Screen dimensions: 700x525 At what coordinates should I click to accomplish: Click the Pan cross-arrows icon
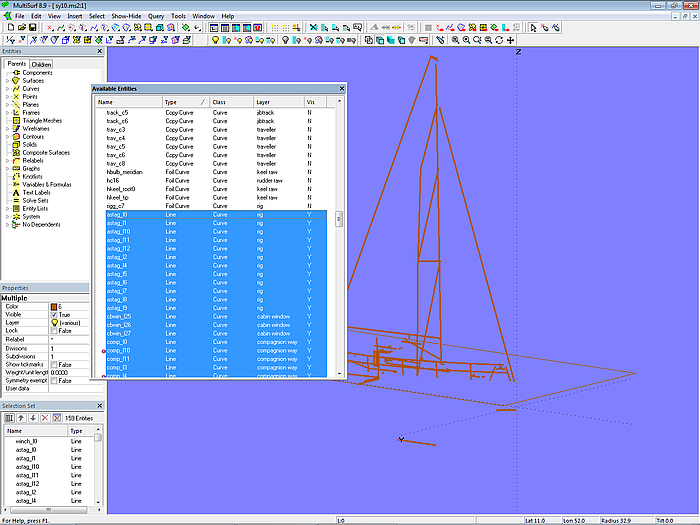(x=511, y=40)
